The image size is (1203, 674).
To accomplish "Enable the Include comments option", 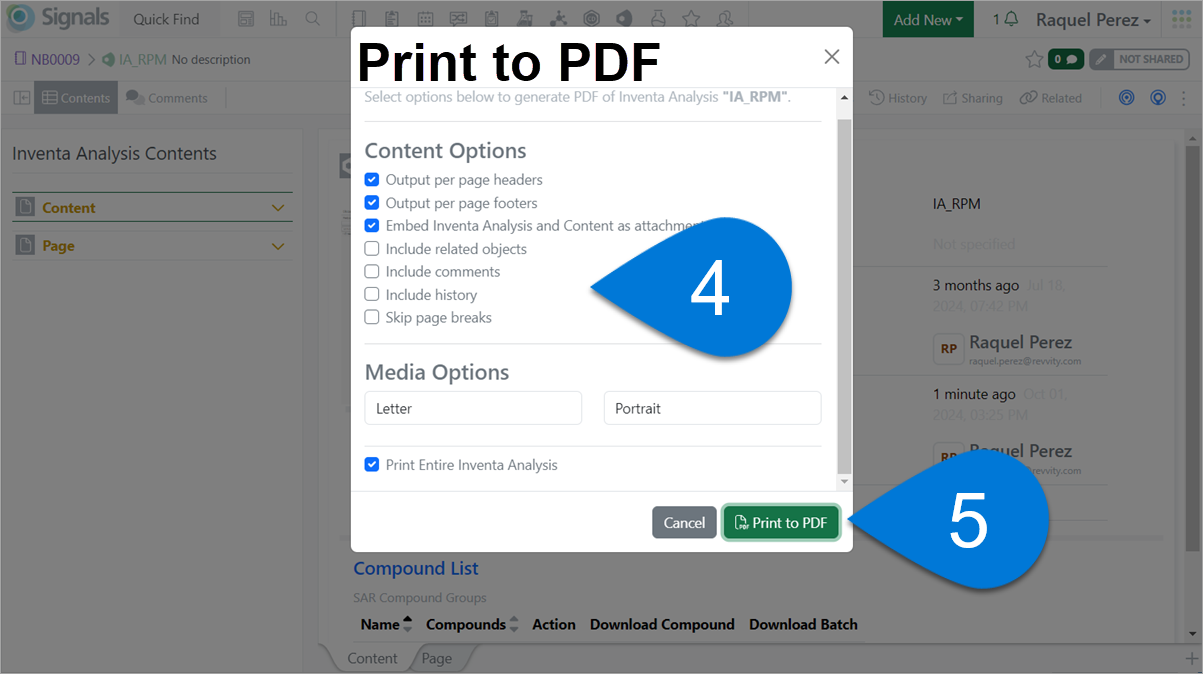I will (x=371, y=271).
